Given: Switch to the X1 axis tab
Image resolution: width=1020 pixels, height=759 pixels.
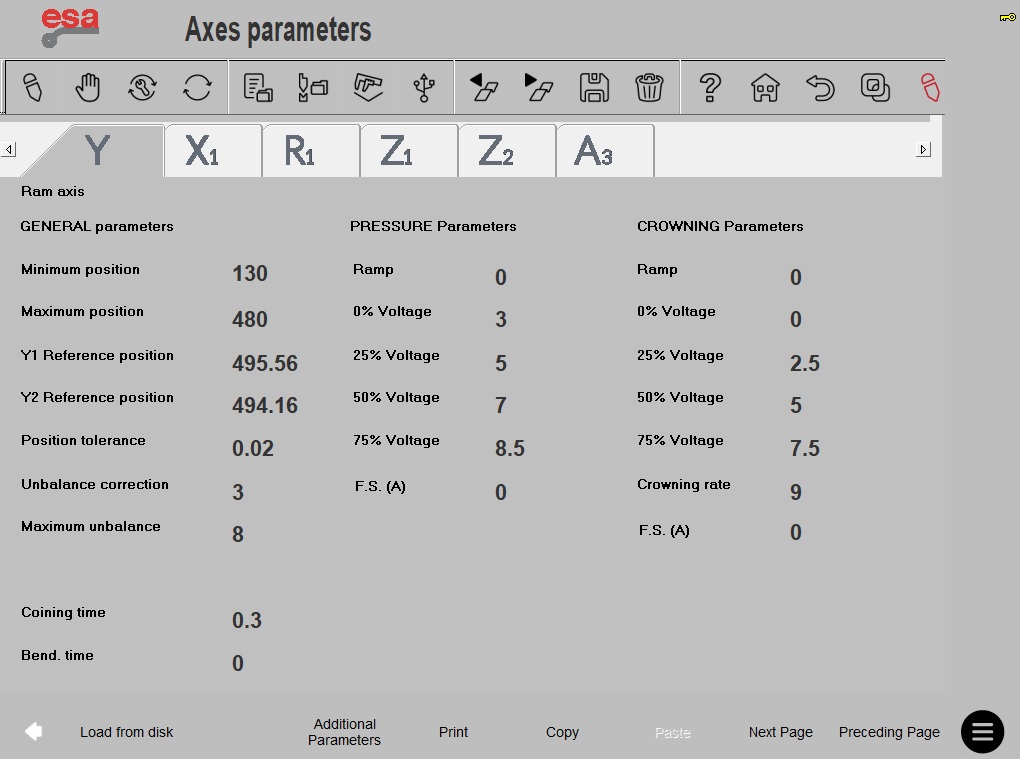Looking at the screenshot, I should click(x=213, y=150).
